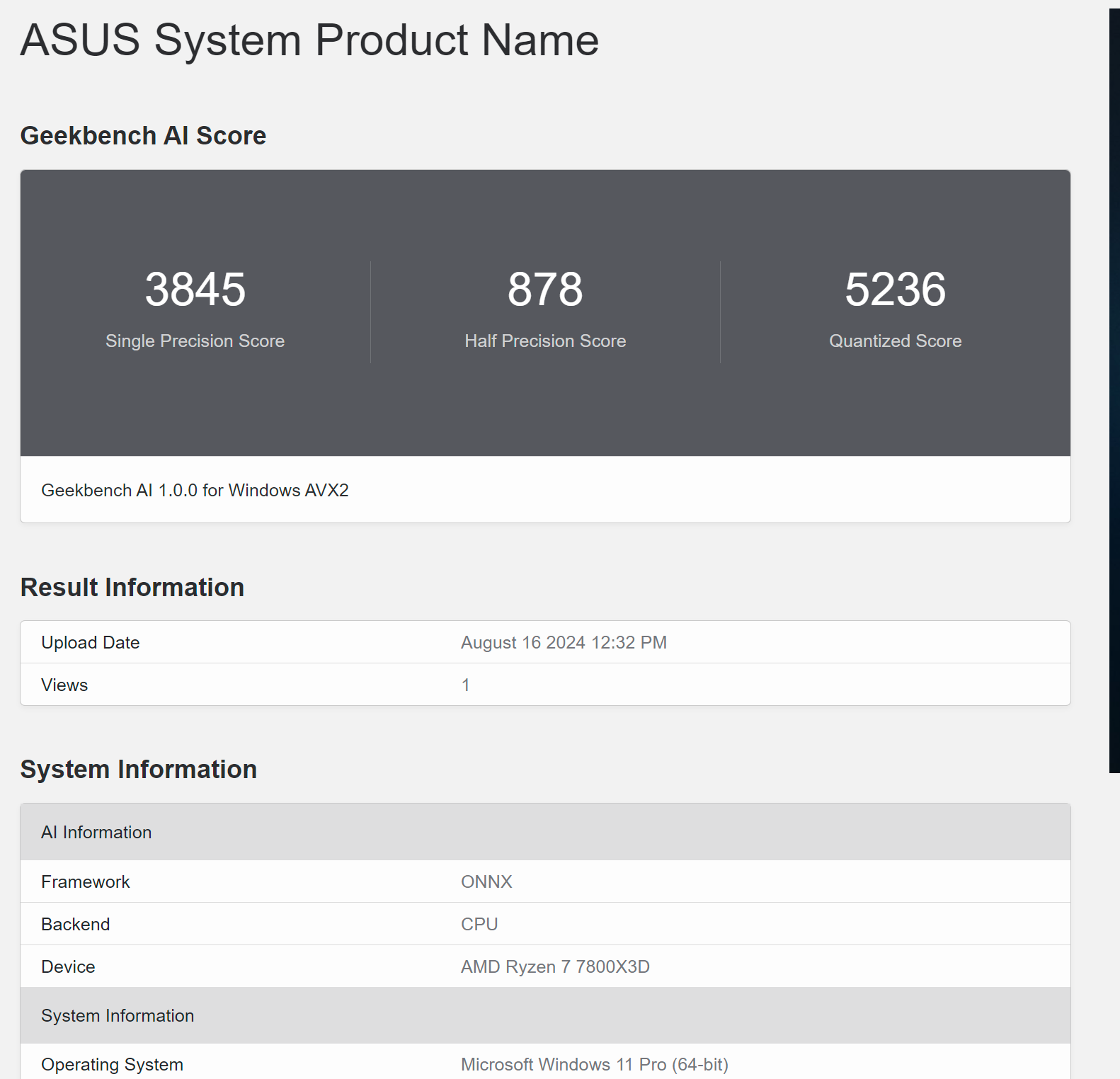Click the AI Information table header
This screenshot has height=1079, width=1120.
pos(545,832)
